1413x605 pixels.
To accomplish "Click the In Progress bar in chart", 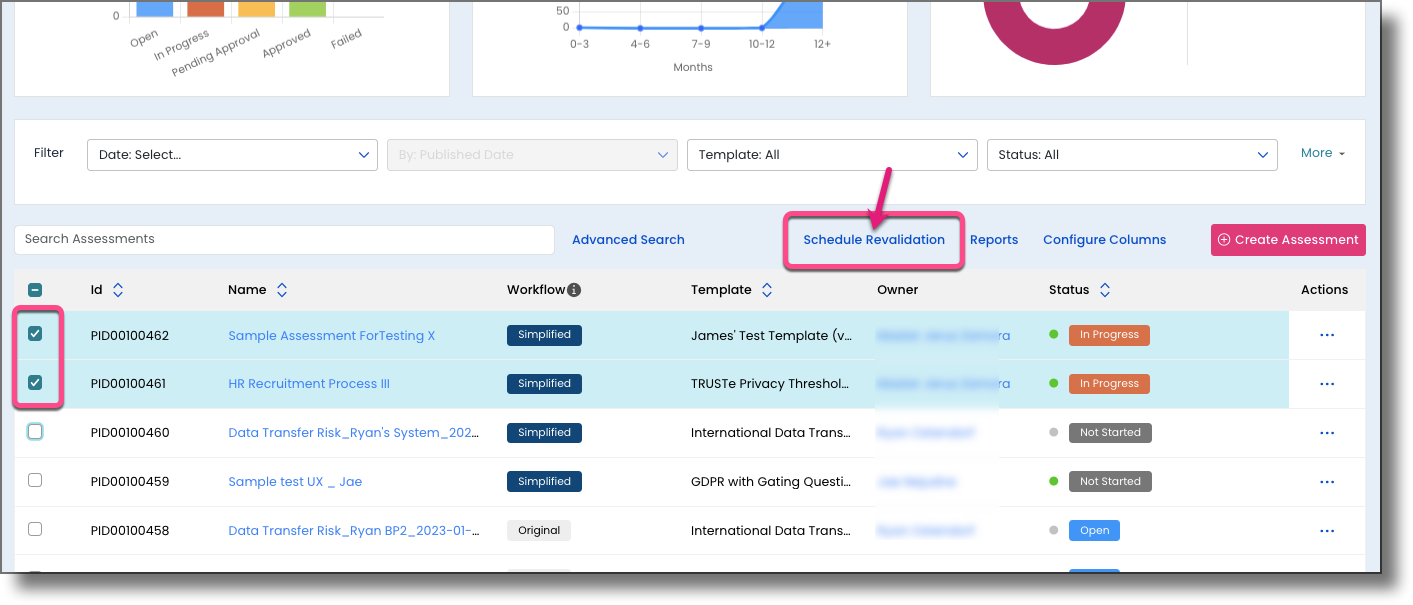I will (x=205, y=8).
